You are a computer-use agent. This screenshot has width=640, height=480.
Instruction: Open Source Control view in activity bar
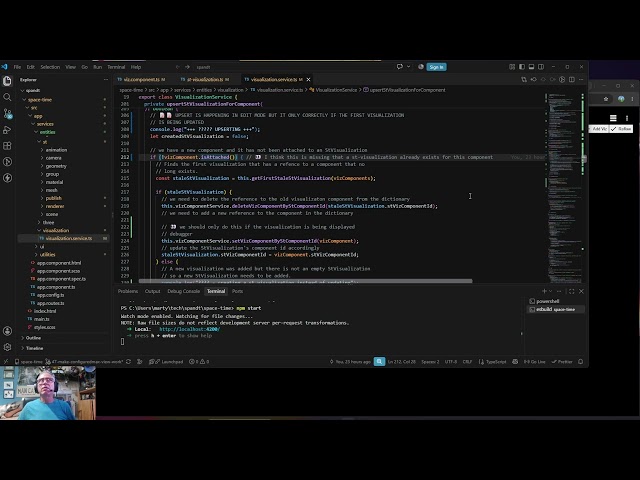tap(7, 113)
